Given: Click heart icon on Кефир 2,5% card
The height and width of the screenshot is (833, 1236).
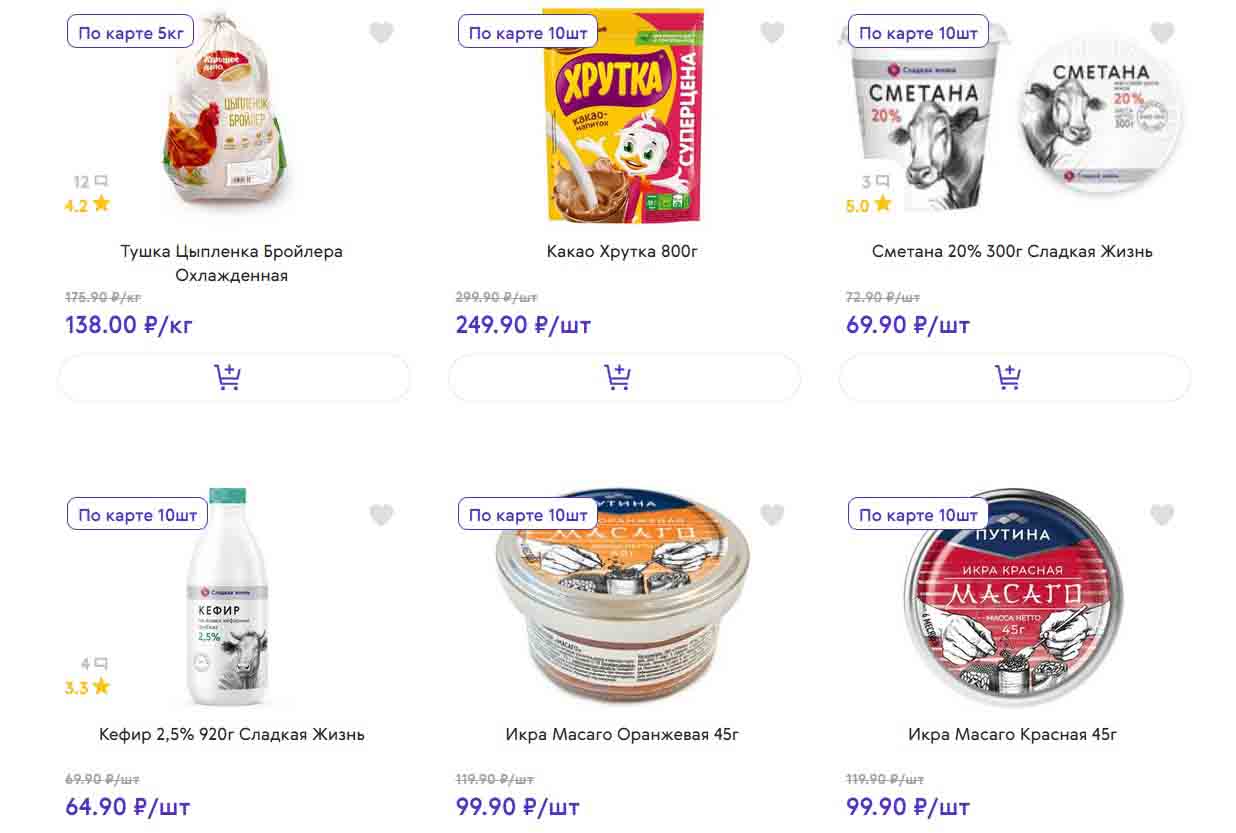Looking at the screenshot, I should click(x=381, y=515).
